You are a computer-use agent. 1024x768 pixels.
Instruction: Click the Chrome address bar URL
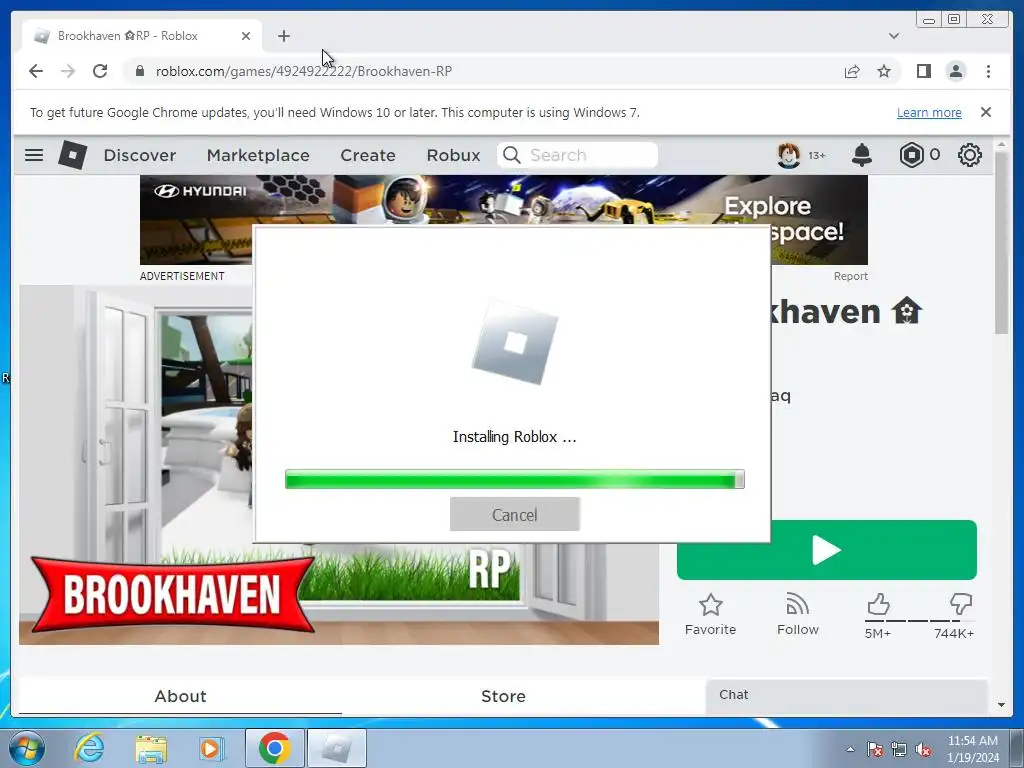click(x=303, y=71)
